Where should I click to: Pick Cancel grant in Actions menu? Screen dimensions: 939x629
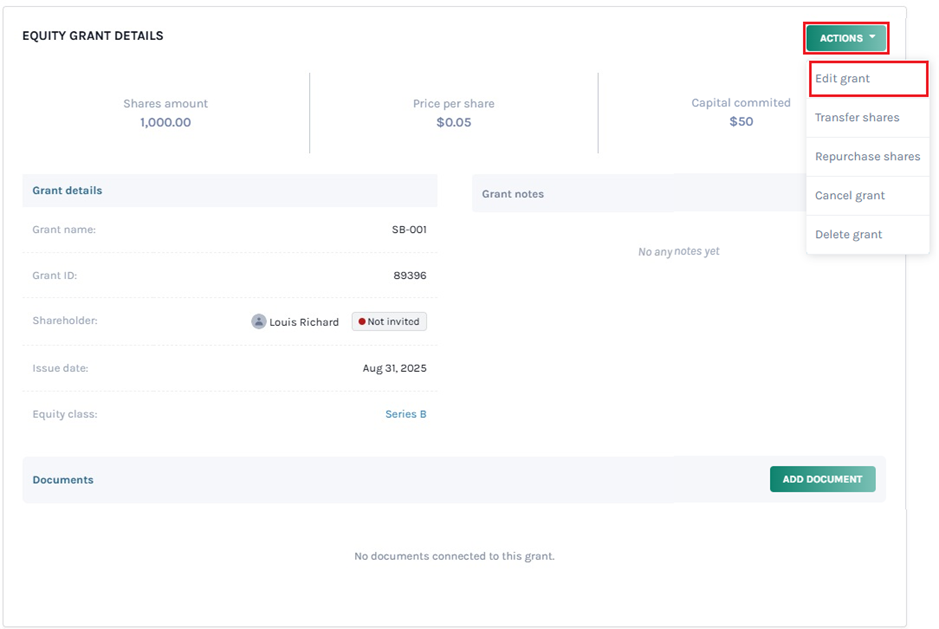pyautogui.click(x=849, y=195)
